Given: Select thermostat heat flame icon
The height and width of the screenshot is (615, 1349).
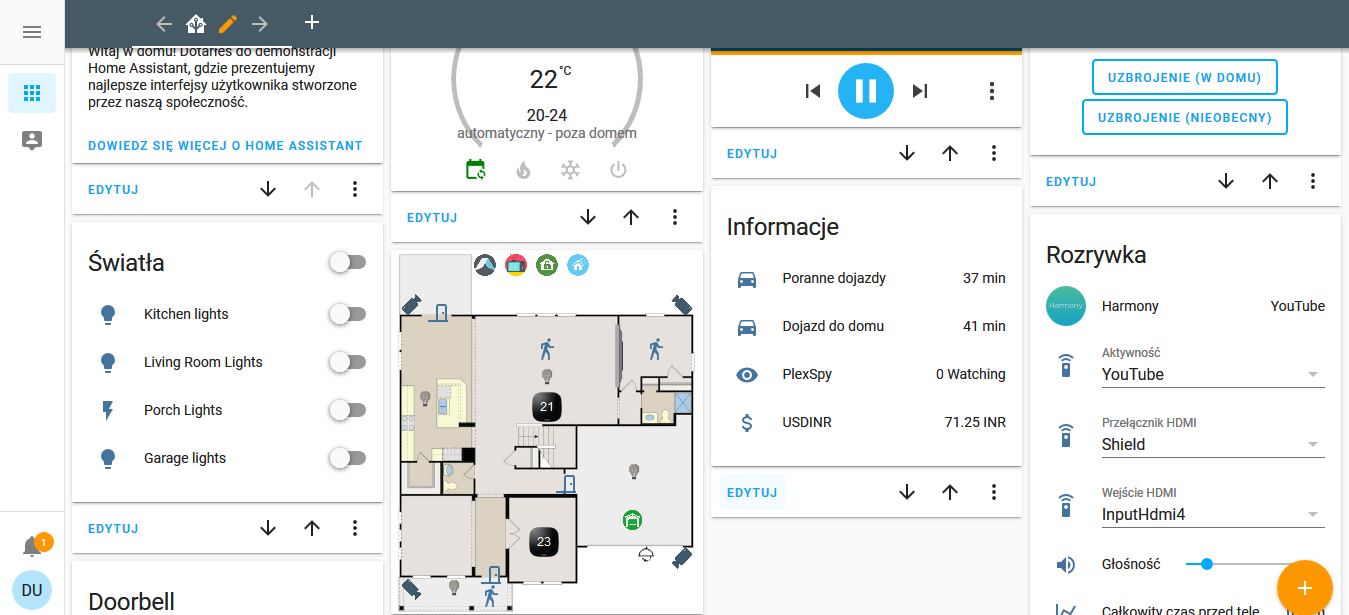Looking at the screenshot, I should 523,170.
